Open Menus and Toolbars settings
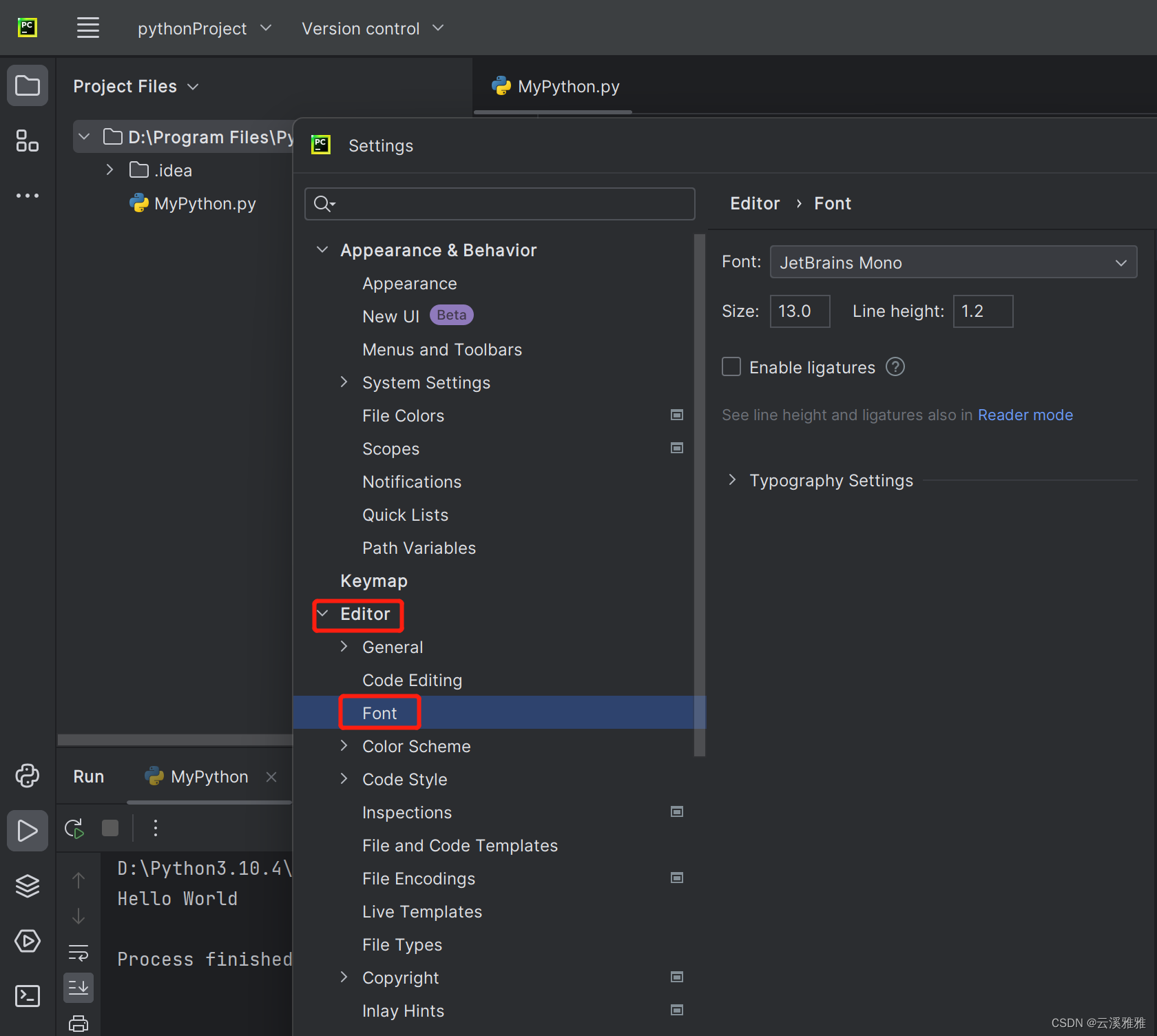Screen dimensions: 1157x1036 [442, 349]
